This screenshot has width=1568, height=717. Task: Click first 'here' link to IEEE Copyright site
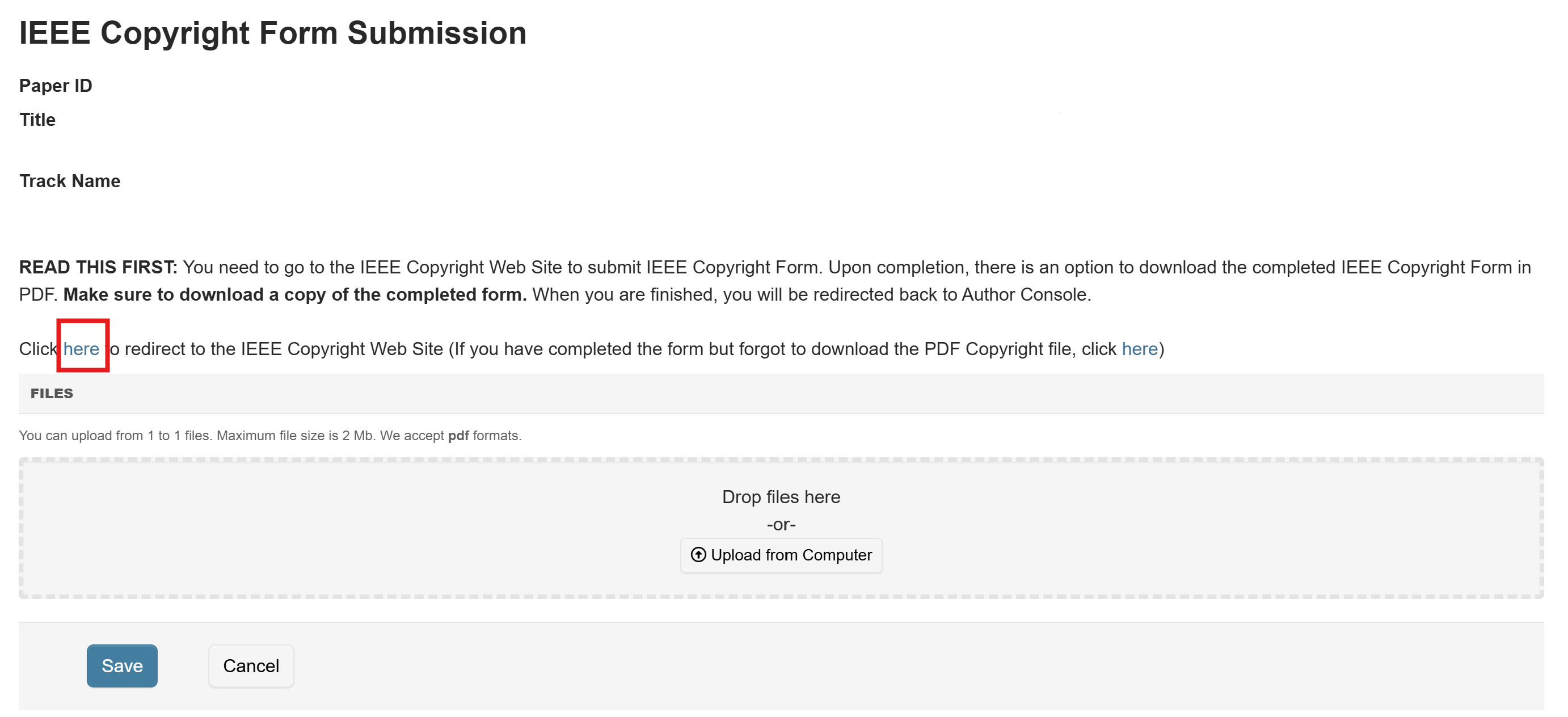[x=81, y=349]
